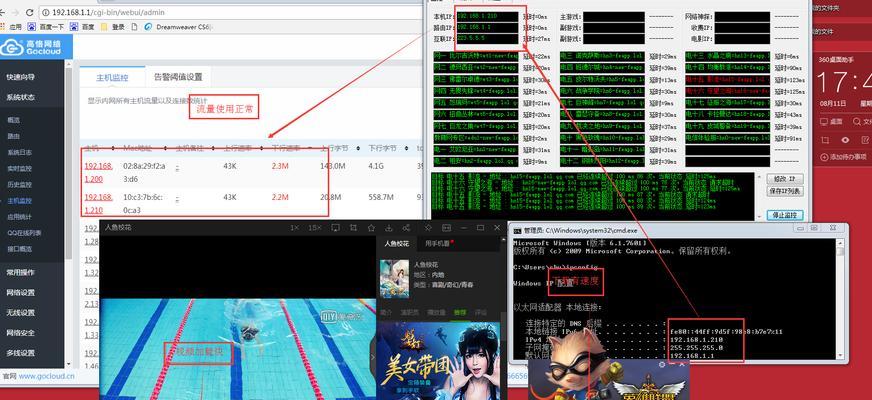Screen dimensions: 872x400
Task: Click the 4.1G downstream bytes cell
Action: (x=375, y=166)
